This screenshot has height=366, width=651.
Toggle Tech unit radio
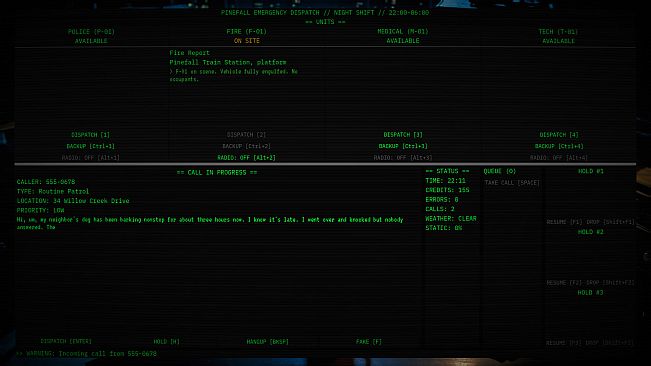click(559, 158)
